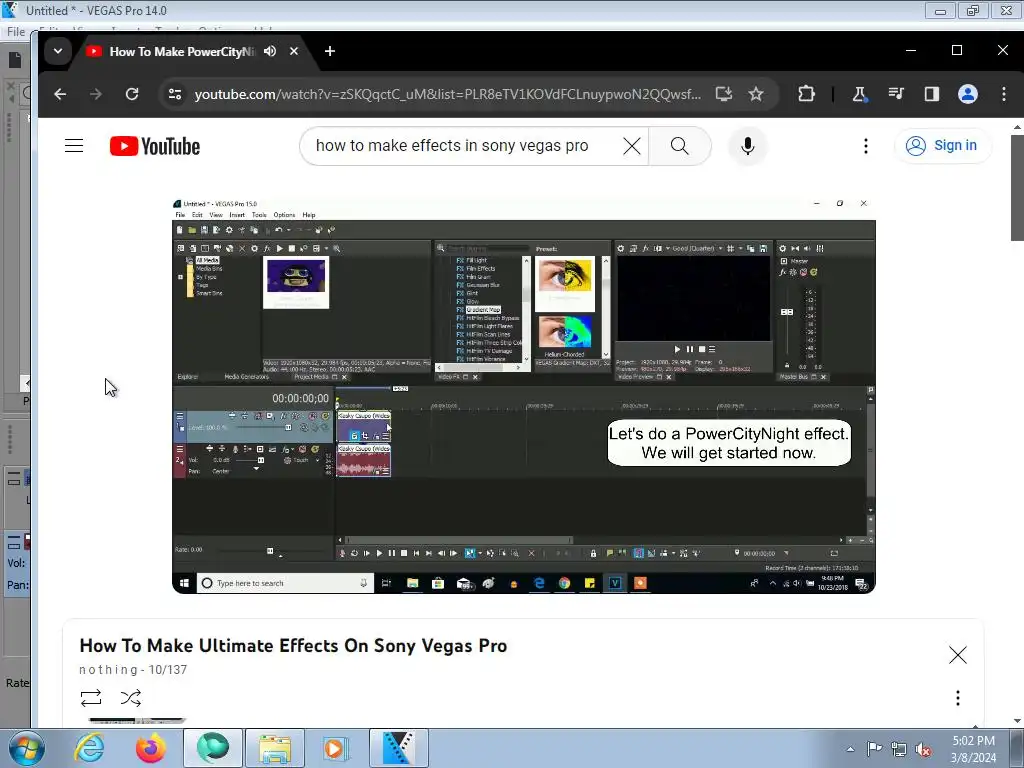The height and width of the screenshot is (768, 1024).
Task: Toggle shuffle playlist
Action: (x=131, y=697)
